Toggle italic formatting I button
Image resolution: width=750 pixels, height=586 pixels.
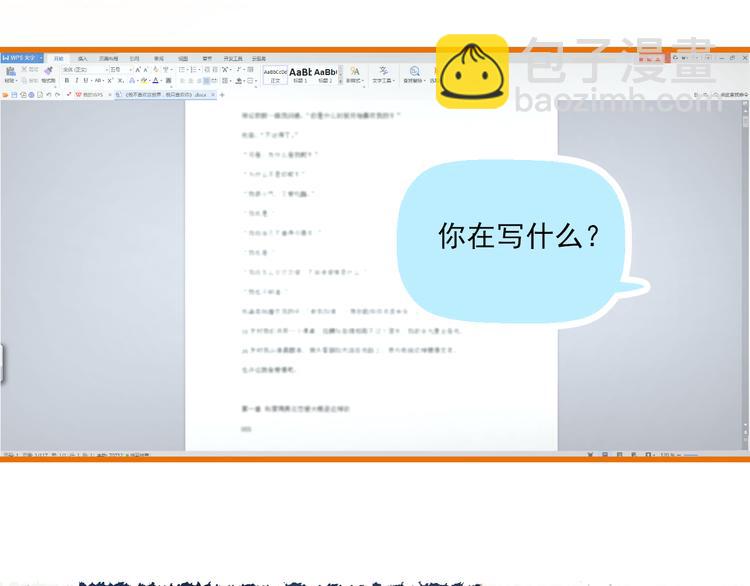(x=77, y=80)
